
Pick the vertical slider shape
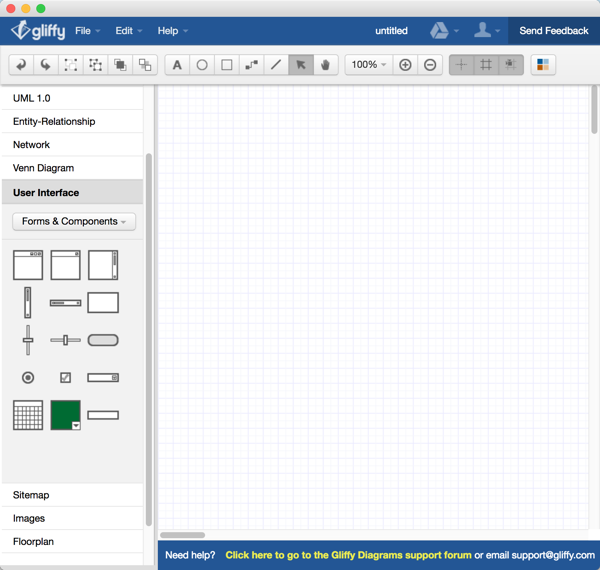point(28,340)
